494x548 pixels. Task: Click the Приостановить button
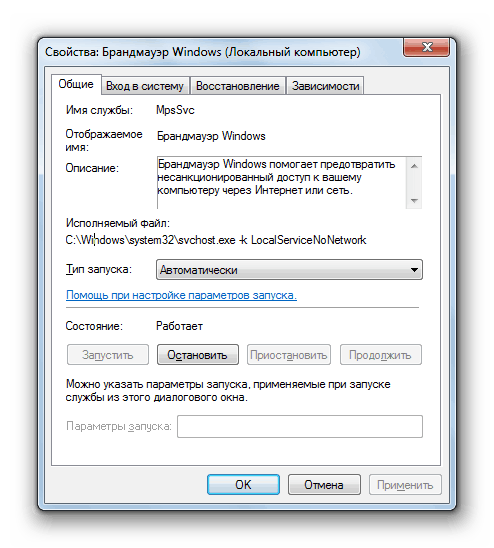pos(289,355)
